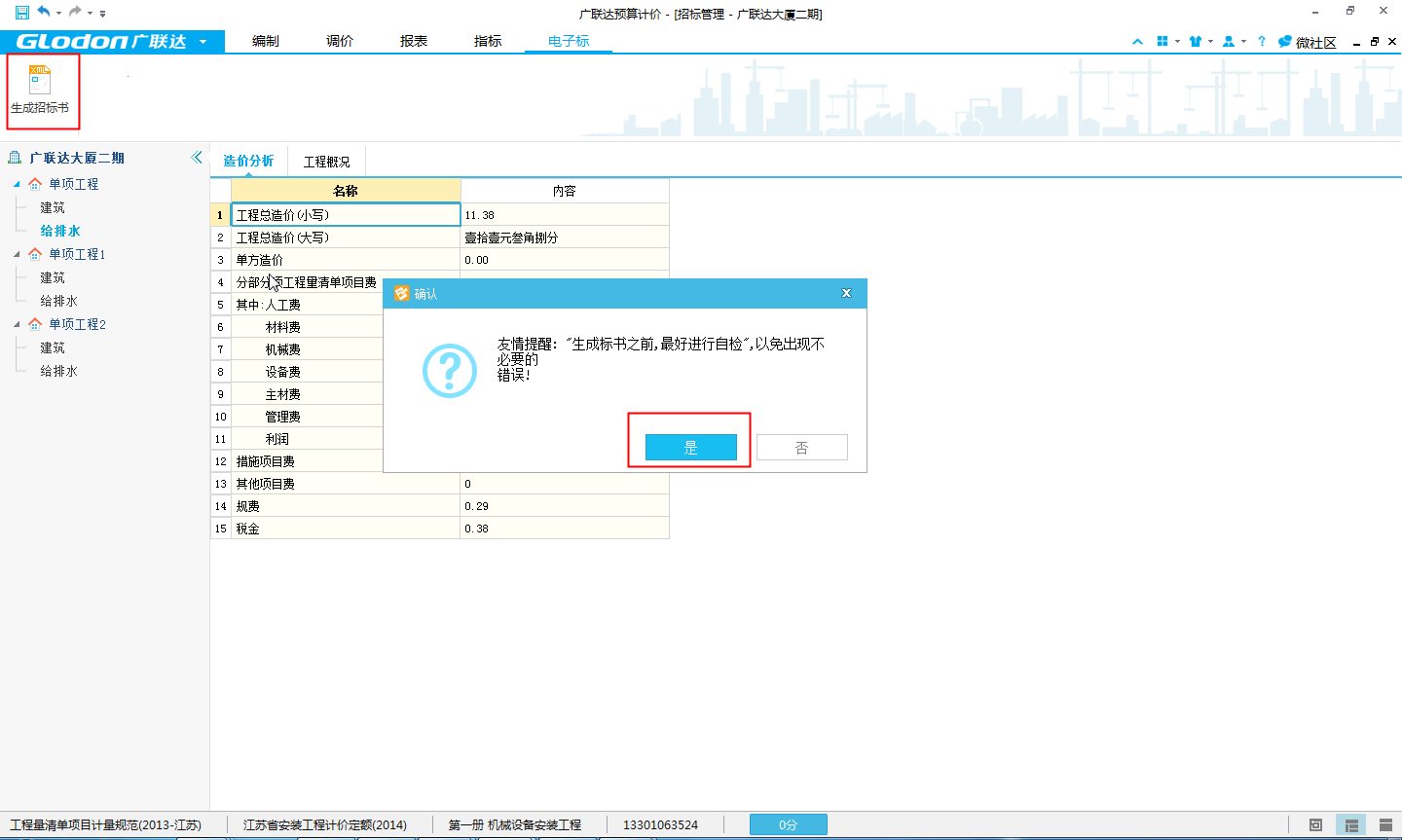This screenshot has width=1402, height=840.
Task: Click the 0分 score progress bar
Action: [788, 824]
